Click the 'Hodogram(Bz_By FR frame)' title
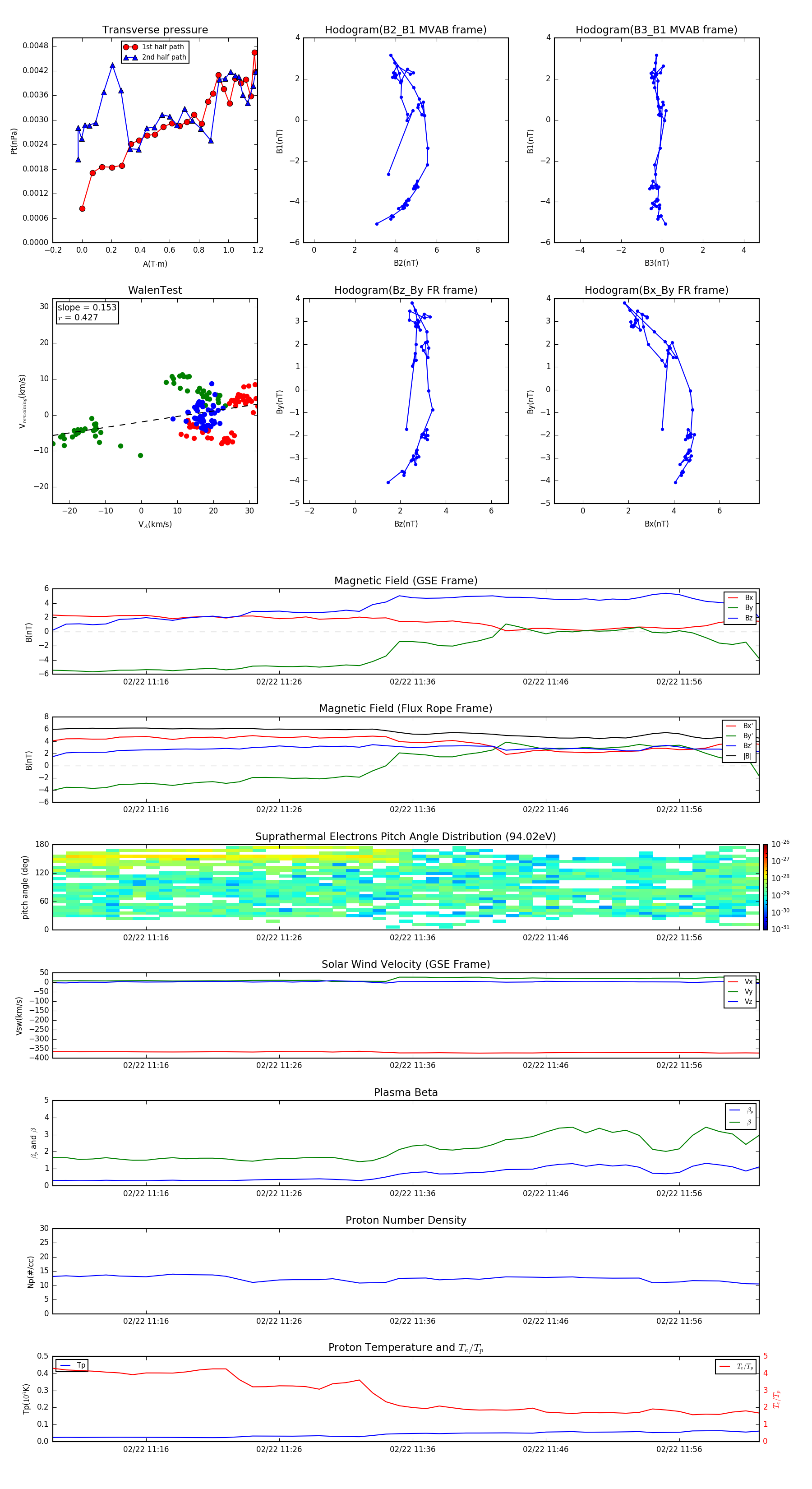 pyautogui.click(x=406, y=290)
